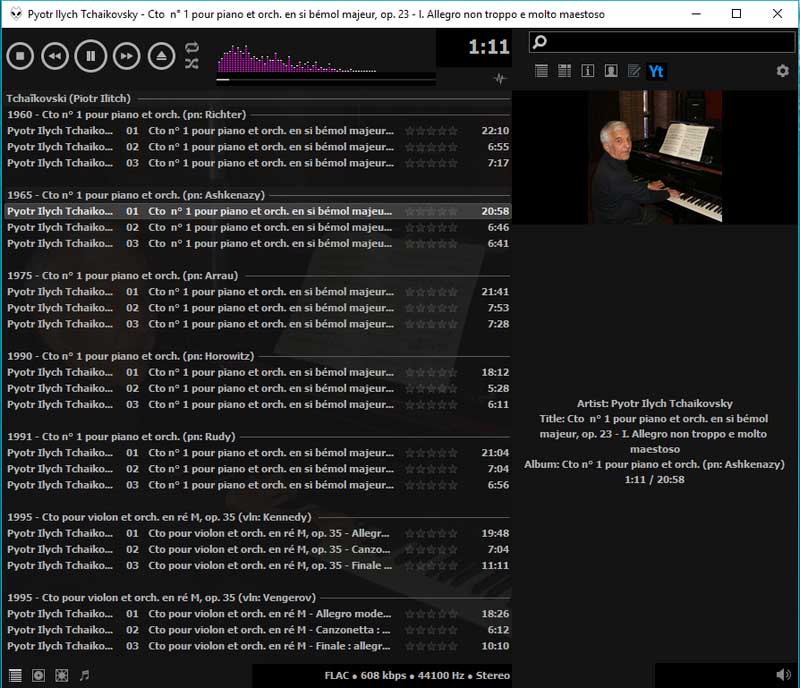Open the lyrics editor pencil icon
800x688 pixels.
(633, 71)
